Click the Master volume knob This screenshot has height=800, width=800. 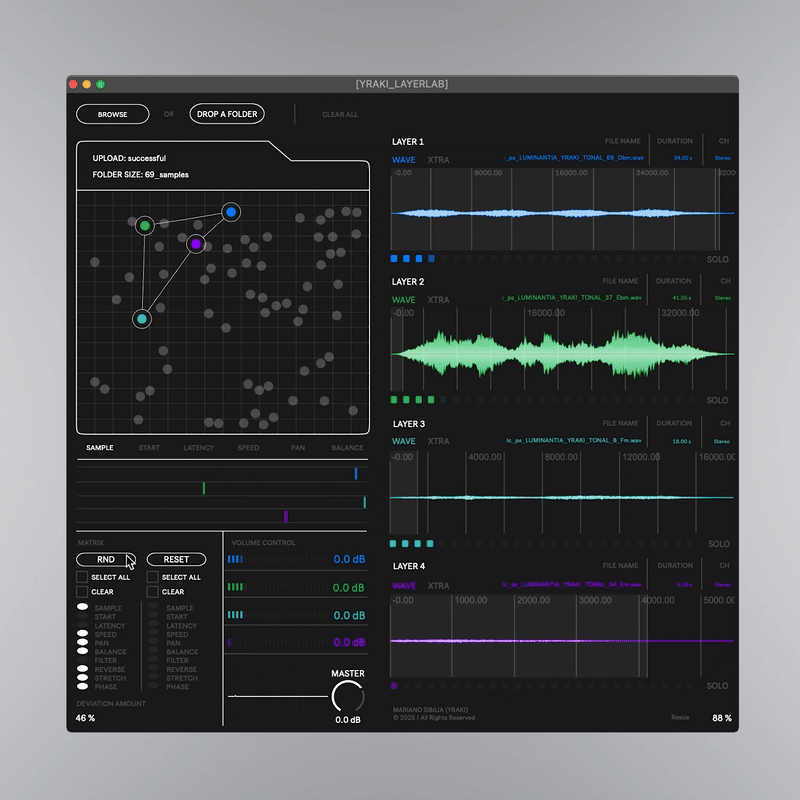point(347,697)
